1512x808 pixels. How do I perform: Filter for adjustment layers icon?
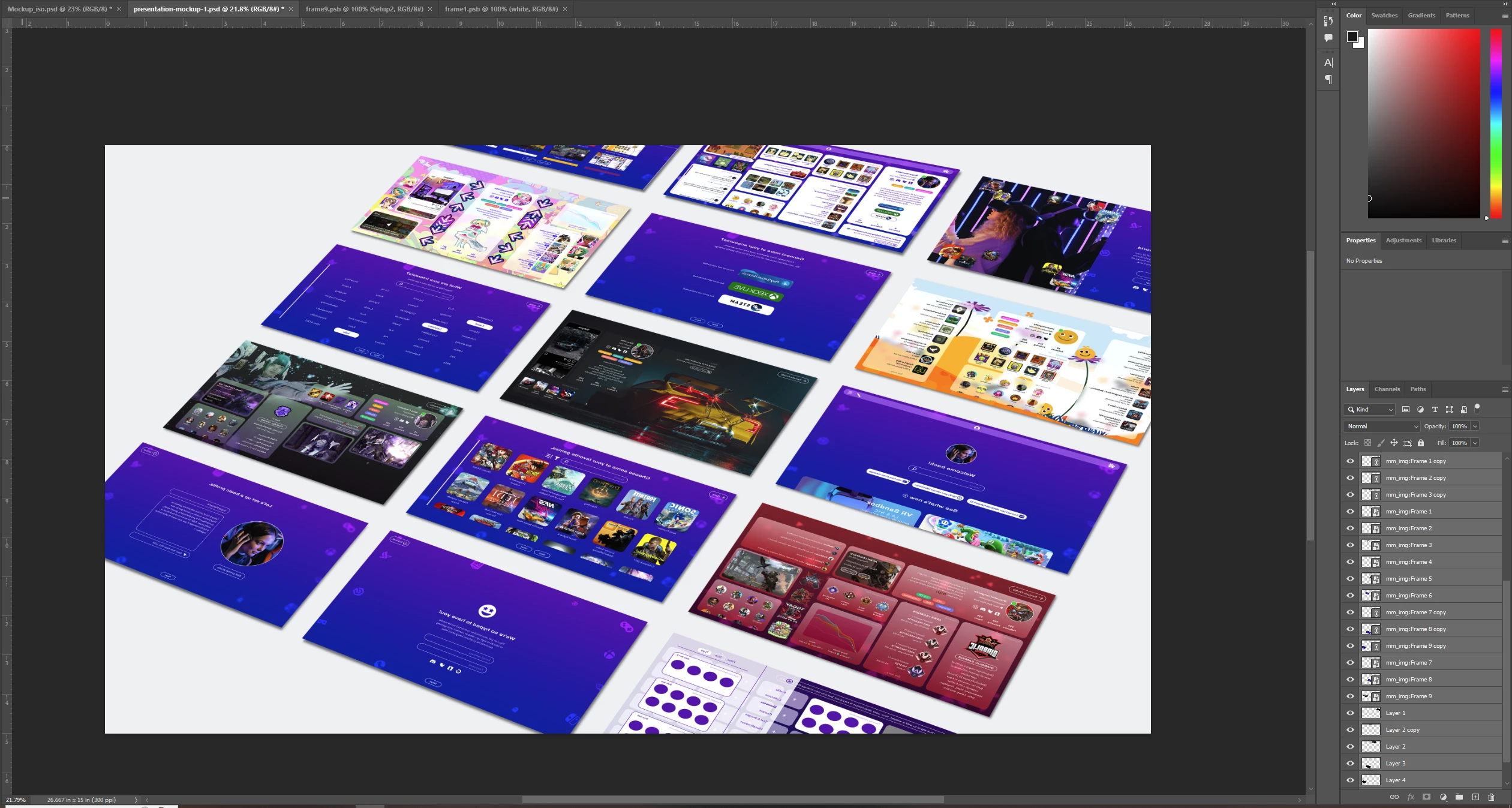[1420, 410]
